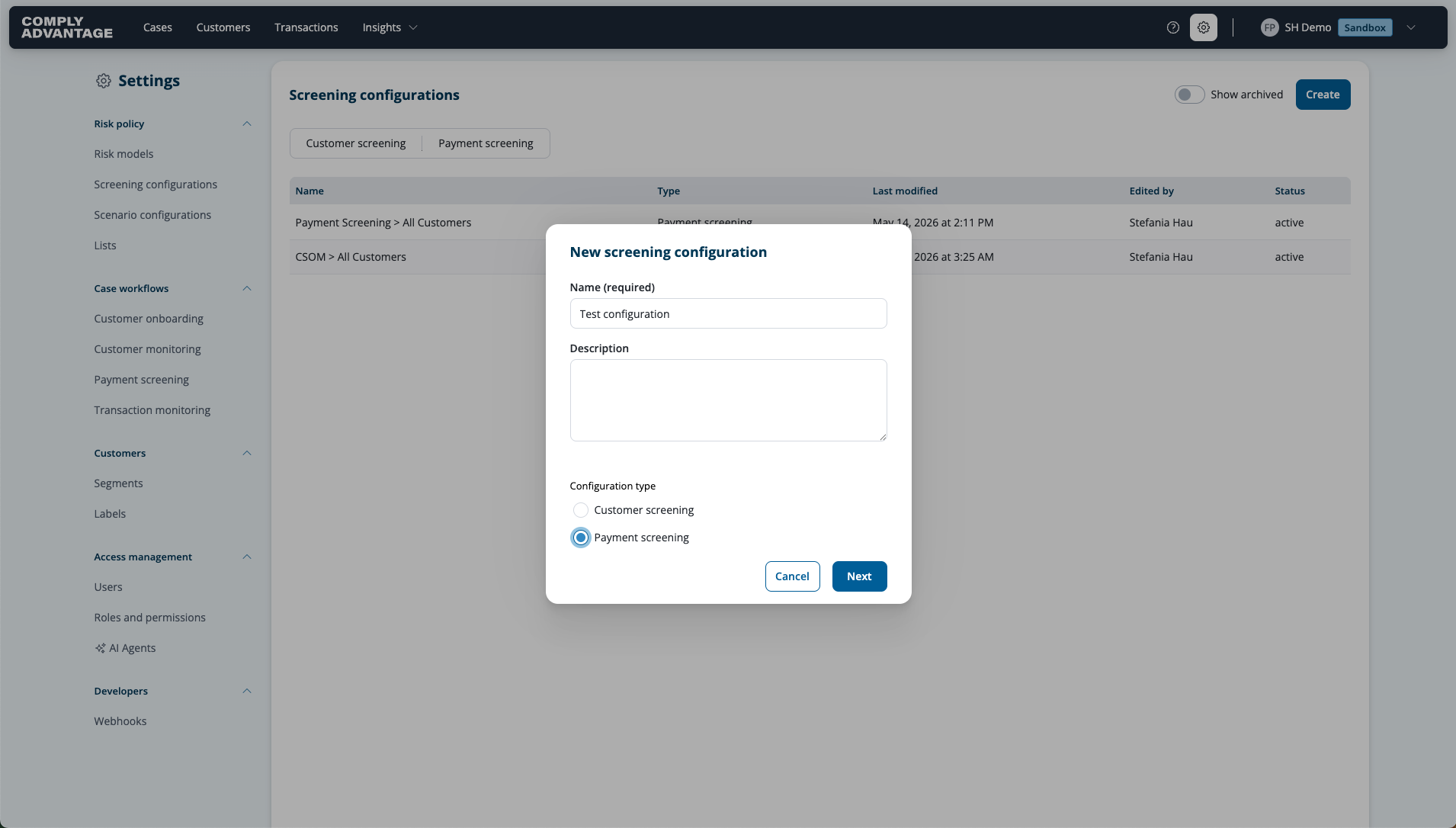Click the description resize handle
Viewport: 1456px width, 828px height.
coord(883,437)
